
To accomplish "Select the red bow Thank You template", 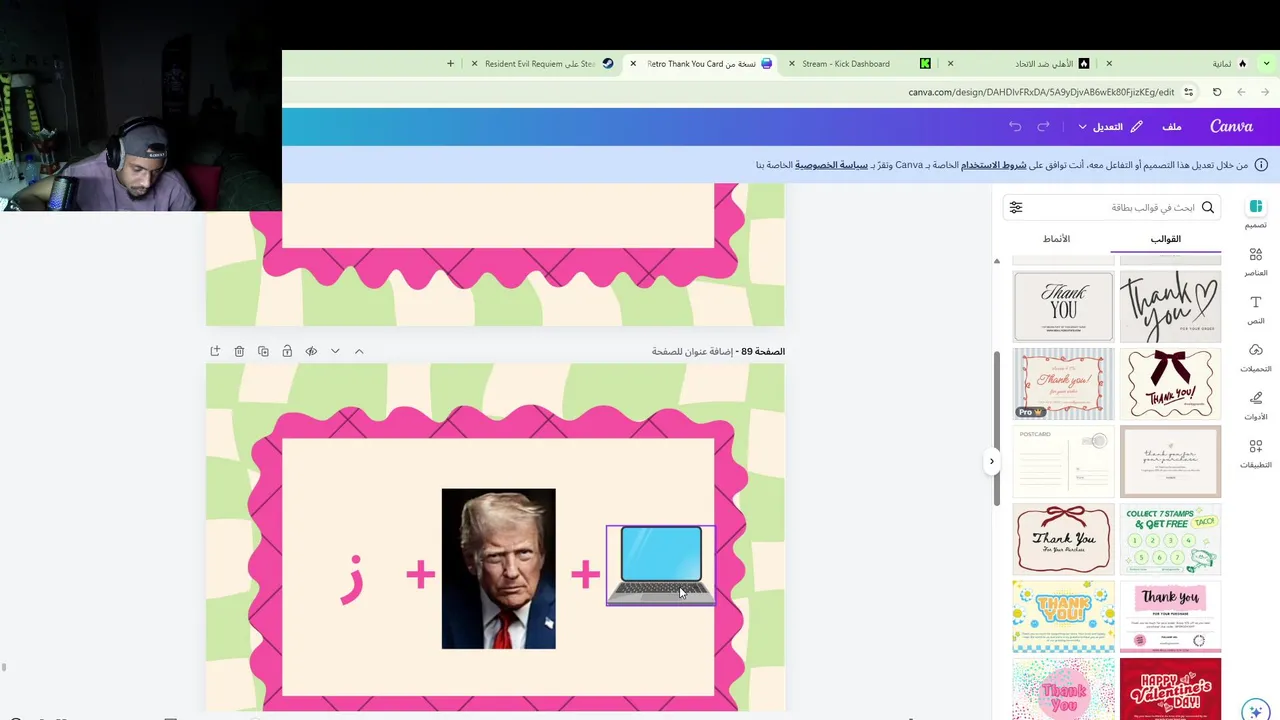I will click(x=1063, y=539).
